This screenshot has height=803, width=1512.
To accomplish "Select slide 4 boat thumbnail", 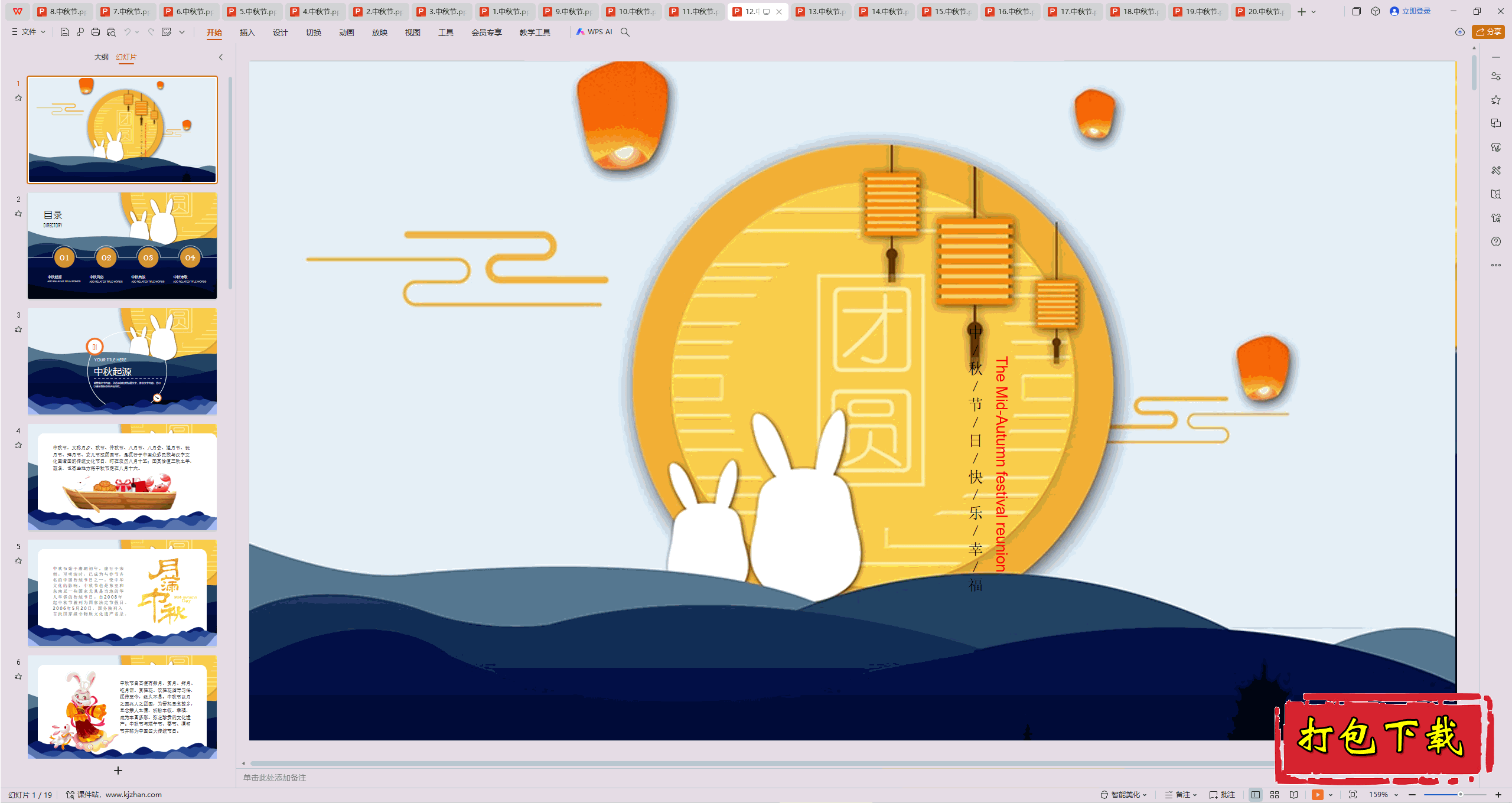I will [x=122, y=476].
